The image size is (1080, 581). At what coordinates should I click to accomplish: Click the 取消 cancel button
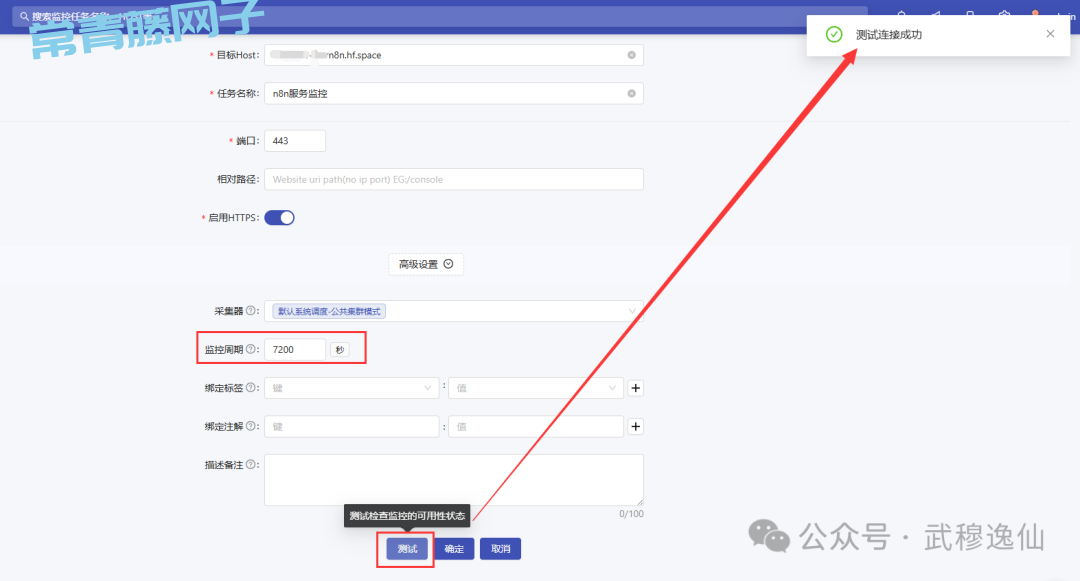(500, 549)
